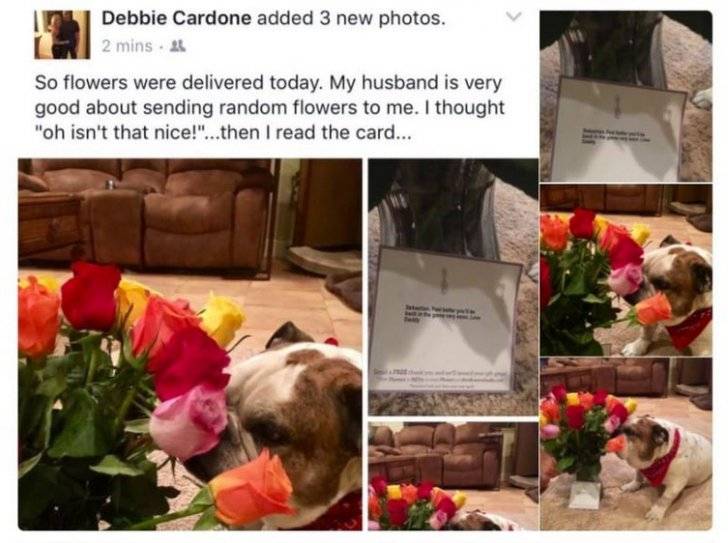View the card photo beside the chevron
Screen dimensions: 728x543
[626, 96]
